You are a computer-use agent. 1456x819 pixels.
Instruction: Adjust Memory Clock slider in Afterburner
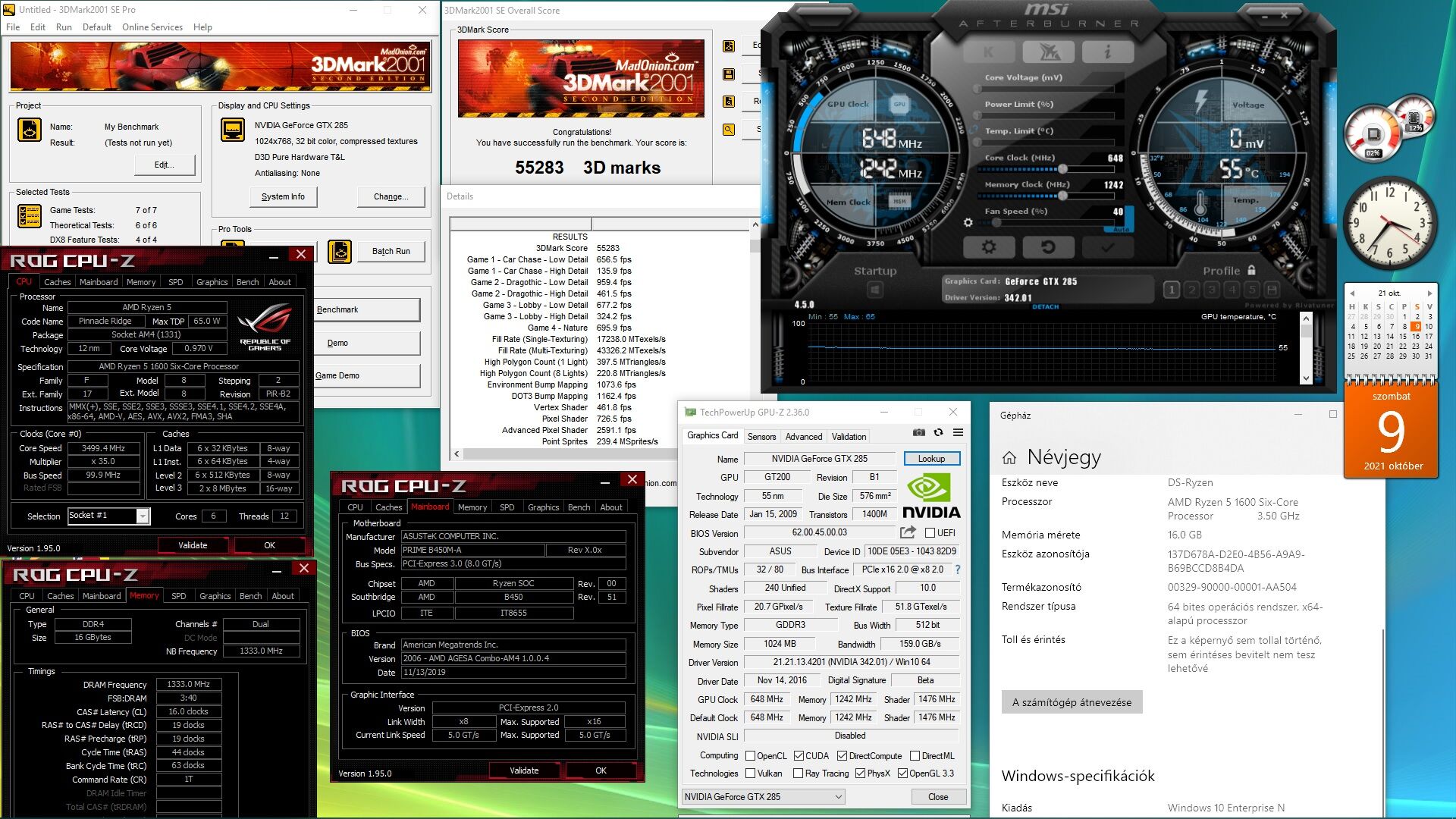click(1062, 196)
